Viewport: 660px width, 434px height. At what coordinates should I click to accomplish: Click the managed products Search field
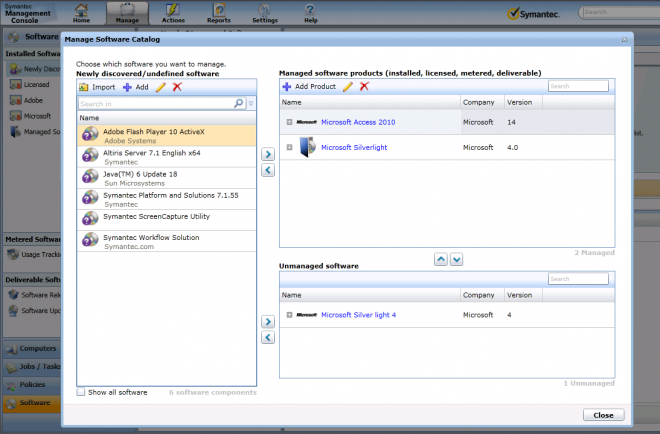pos(578,86)
